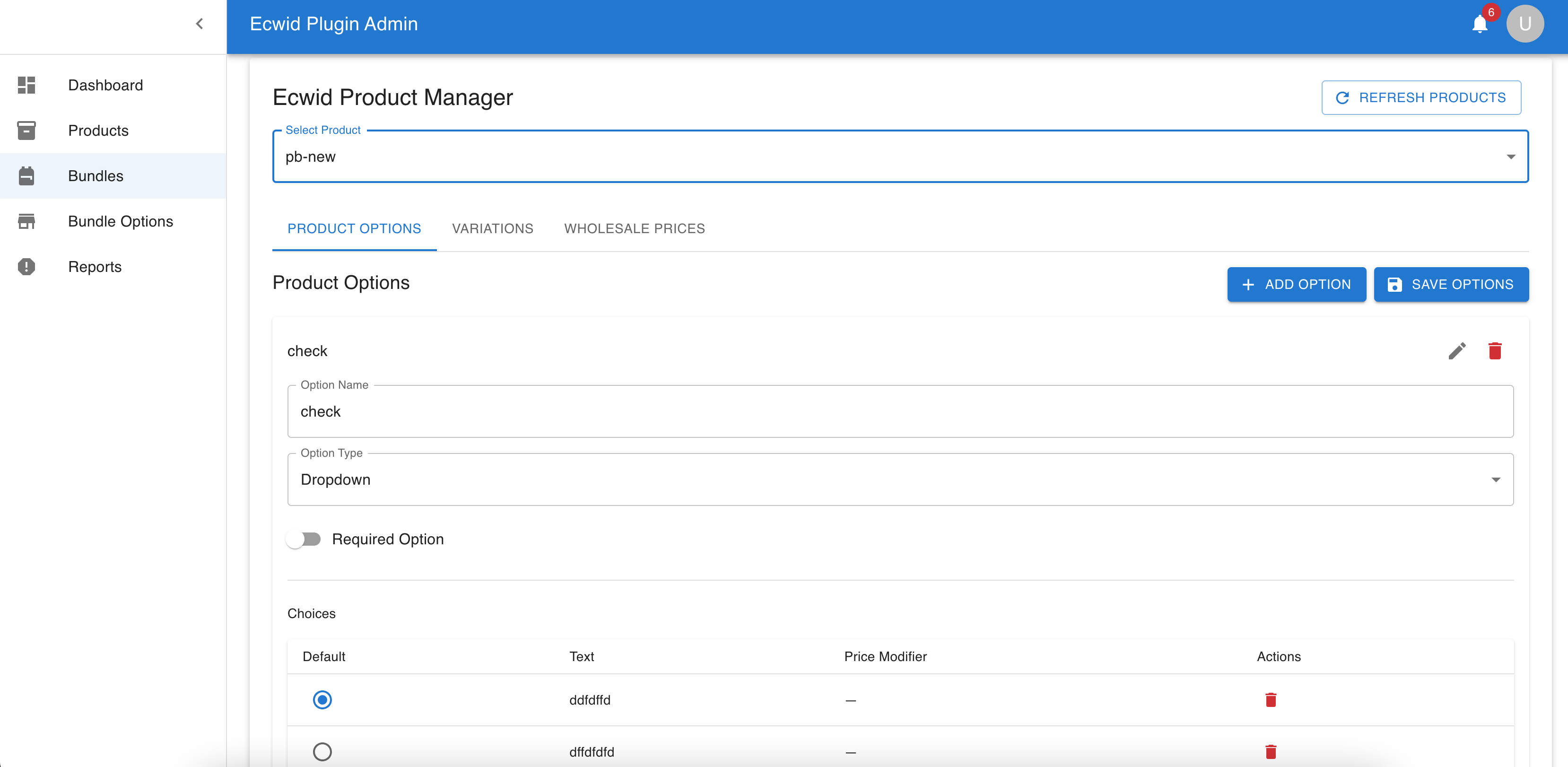The width and height of the screenshot is (1568, 767).
Task: Click the Reports alert icon in sidebar
Action: (x=26, y=267)
